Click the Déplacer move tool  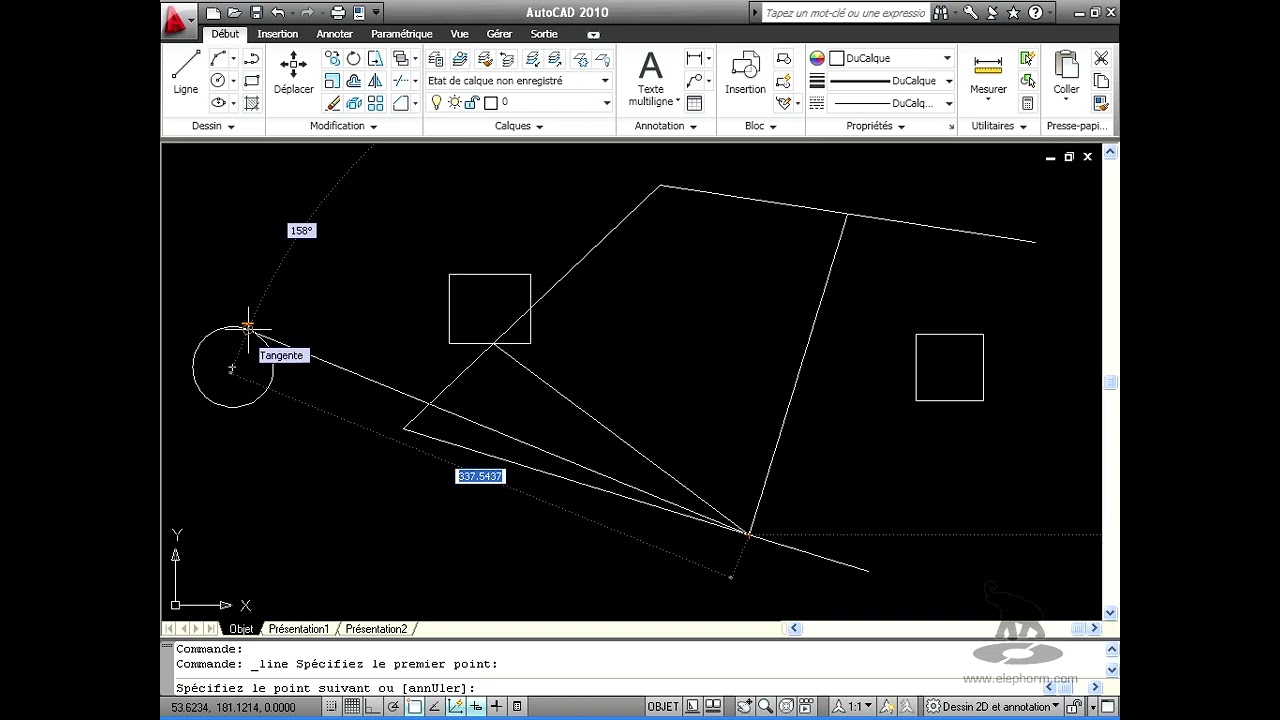coord(294,72)
